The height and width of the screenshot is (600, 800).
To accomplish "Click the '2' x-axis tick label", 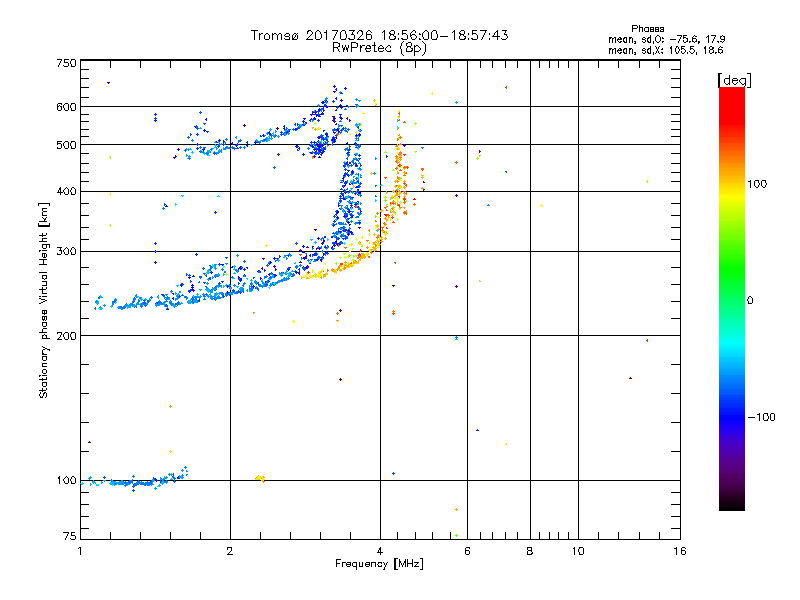I will pyautogui.click(x=230, y=551).
